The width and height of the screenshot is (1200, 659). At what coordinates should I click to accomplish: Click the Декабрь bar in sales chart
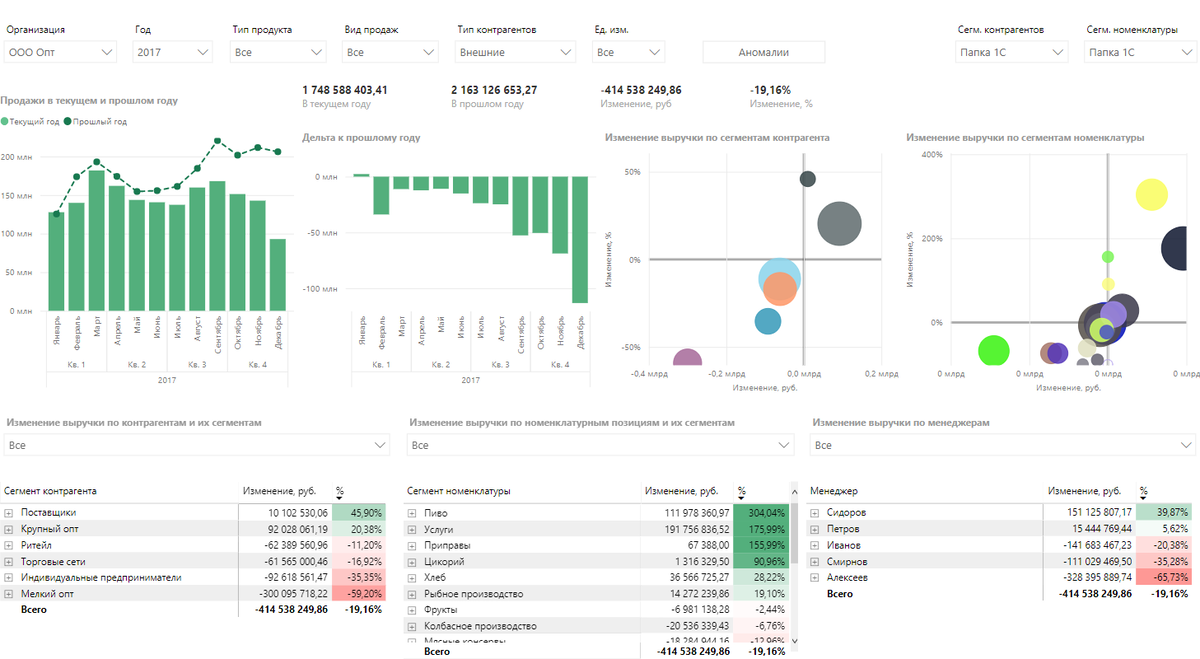(x=278, y=275)
